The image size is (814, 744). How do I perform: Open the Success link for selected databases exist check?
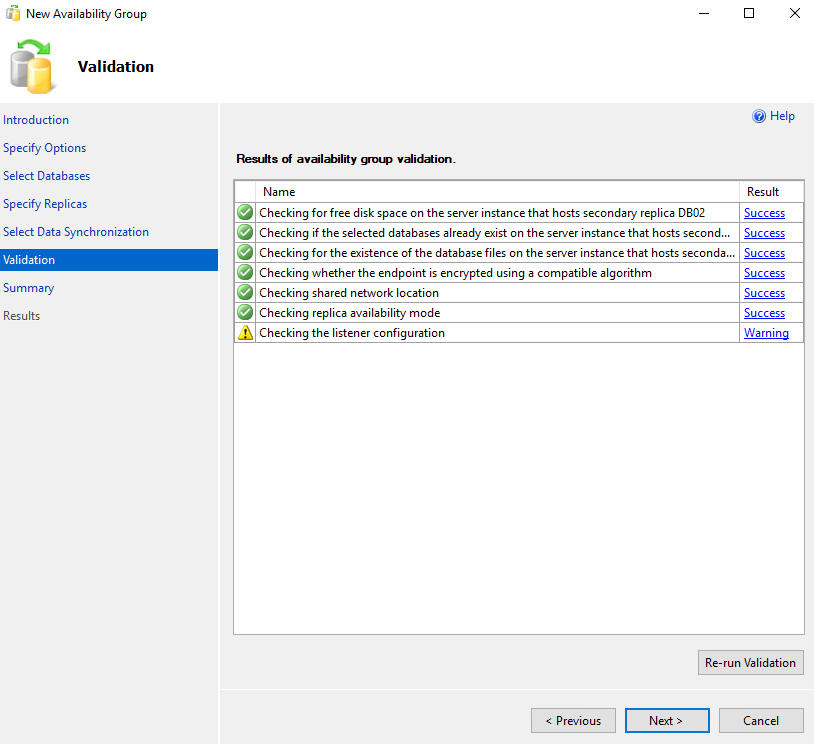pyautogui.click(x=764, y=233)
